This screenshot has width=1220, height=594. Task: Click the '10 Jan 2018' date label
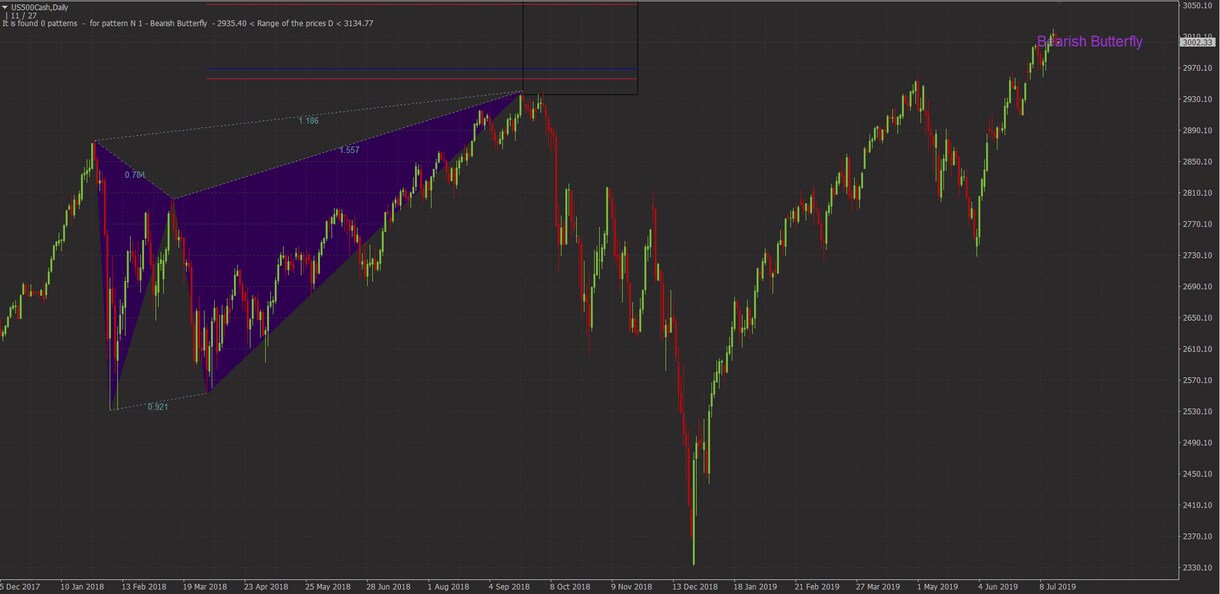pyautogui.click(x=83, y=587)
